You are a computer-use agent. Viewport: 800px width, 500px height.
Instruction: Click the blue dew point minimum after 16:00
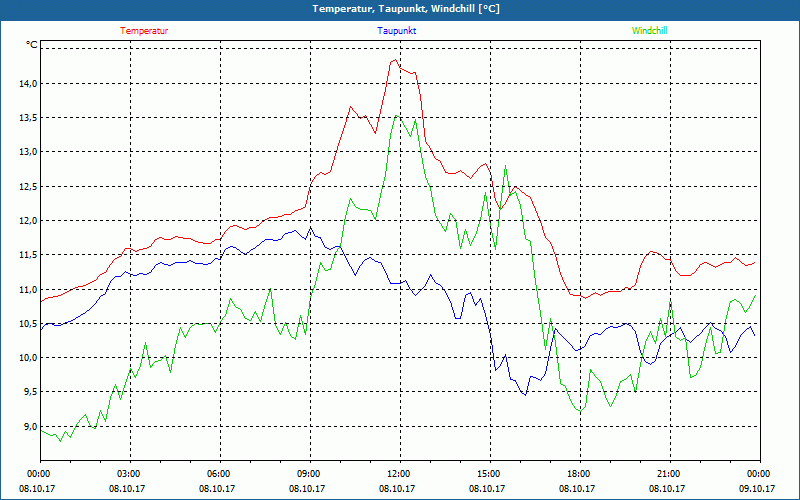pos(525,395)
